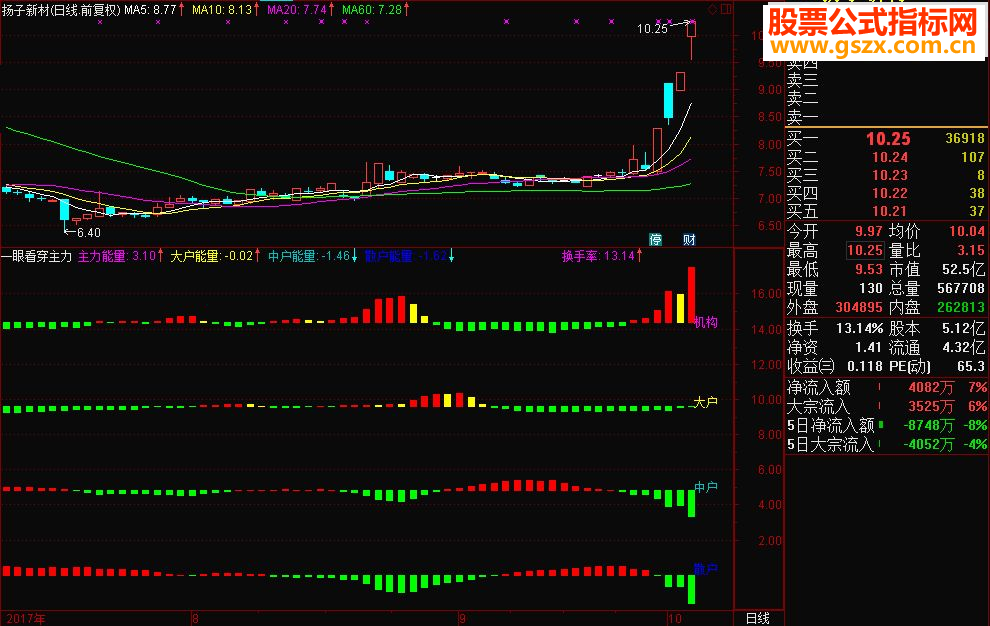The image size is (990, 626).
Task: Click the 最低 value 9.53
Action: 869,269
